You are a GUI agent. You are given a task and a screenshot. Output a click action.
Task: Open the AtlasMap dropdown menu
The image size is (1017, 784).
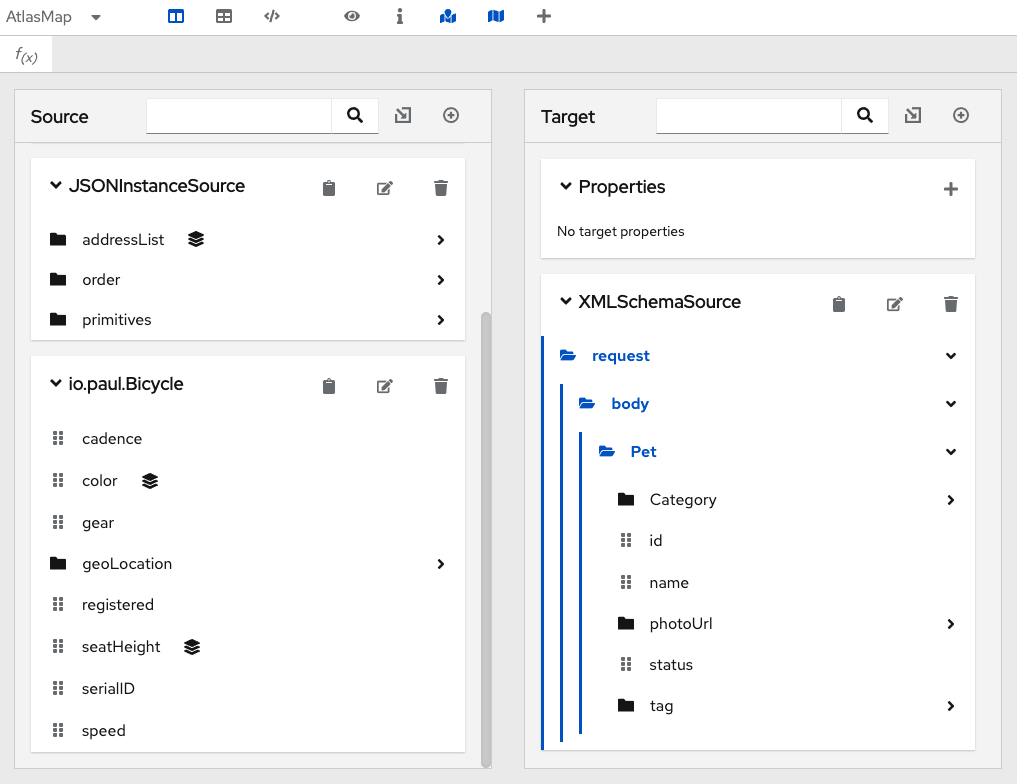(96, 17)
